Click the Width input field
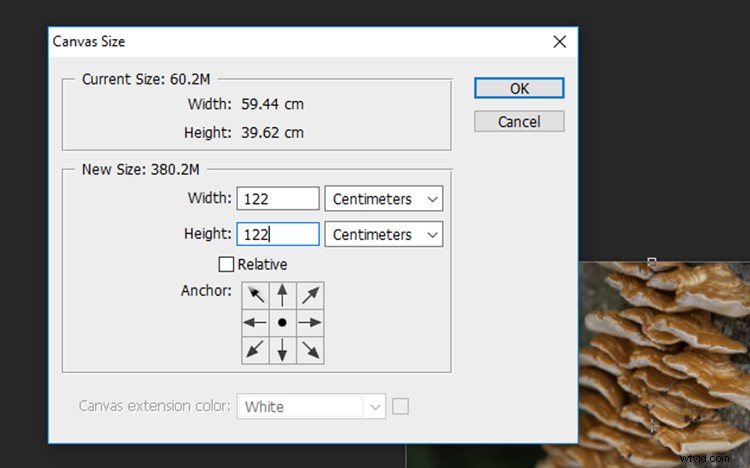 pos(277,199)
